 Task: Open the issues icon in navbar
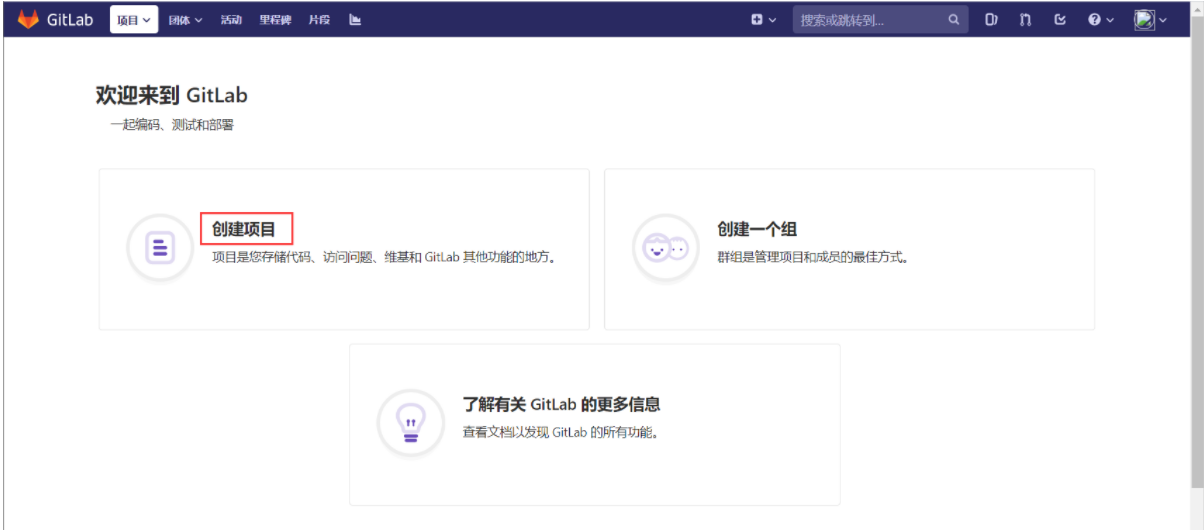(x=991, y=19)
